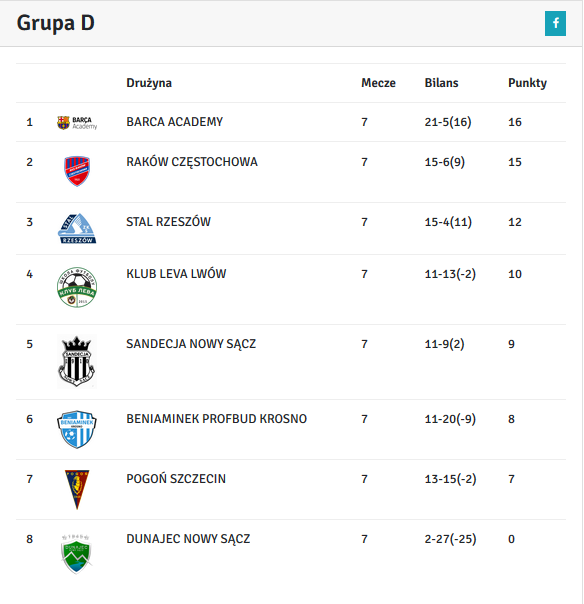Click the Raków Częstochowa crest
This screenshot has height=604, width=584.
(x=77, y=171)
